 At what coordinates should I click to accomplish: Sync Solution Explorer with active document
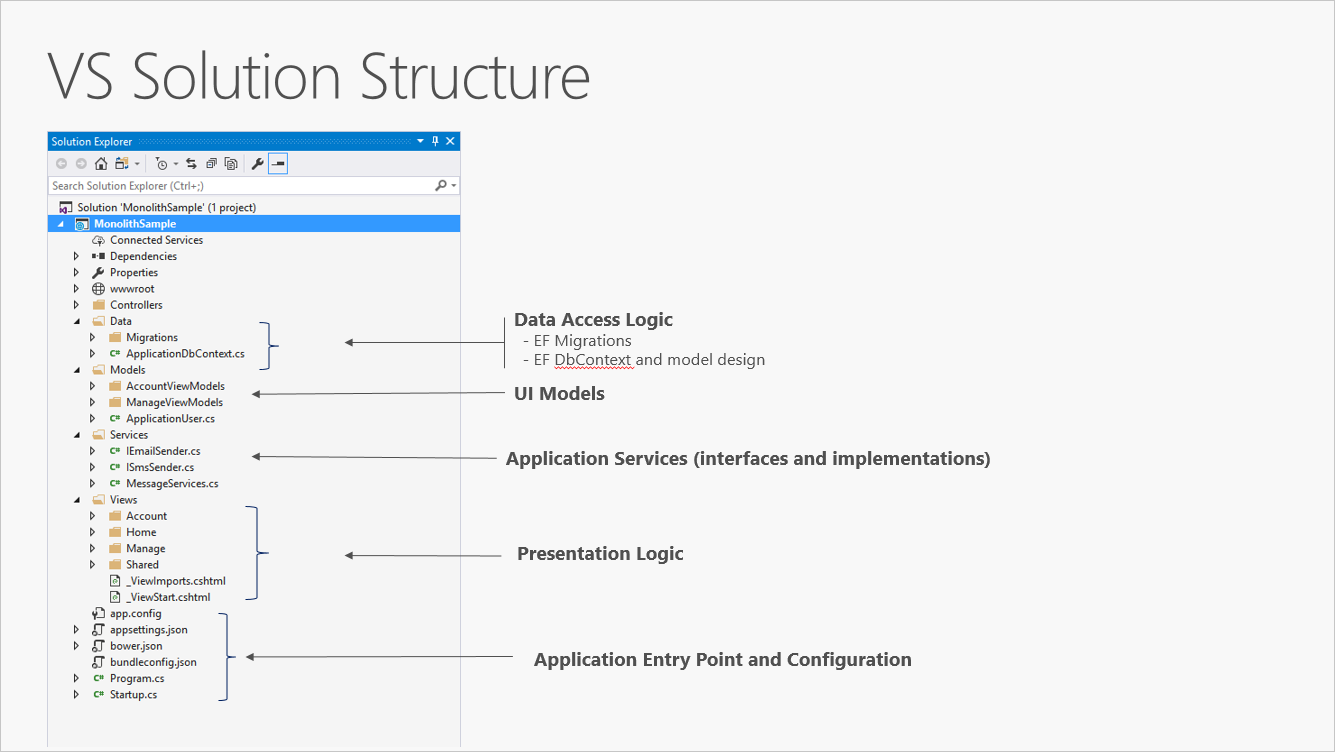pyautogui.click(x=192, y=163)
